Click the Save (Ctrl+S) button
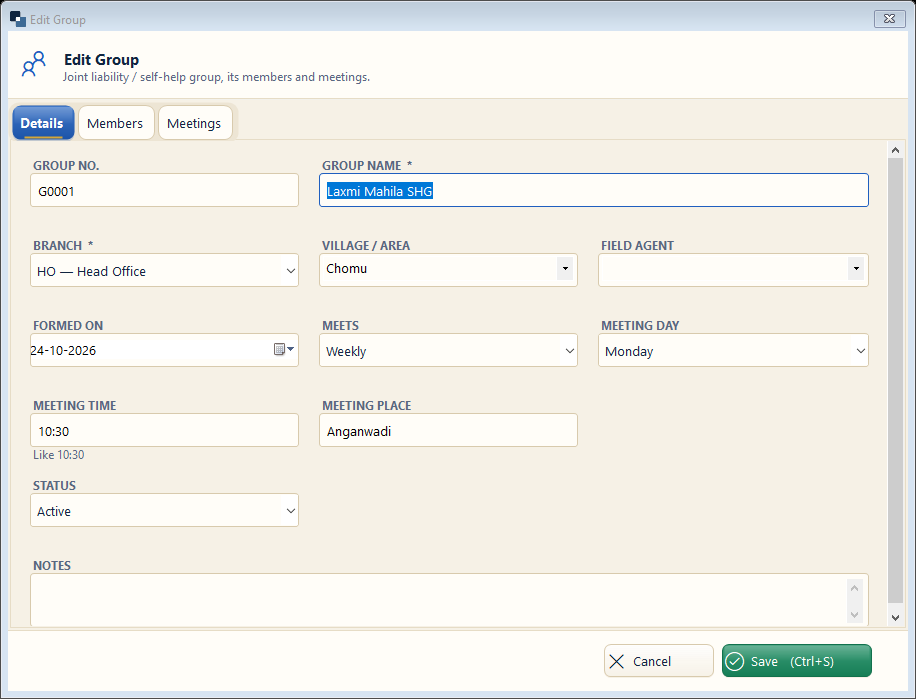This screenshot has height=699, width=916. 796,661
